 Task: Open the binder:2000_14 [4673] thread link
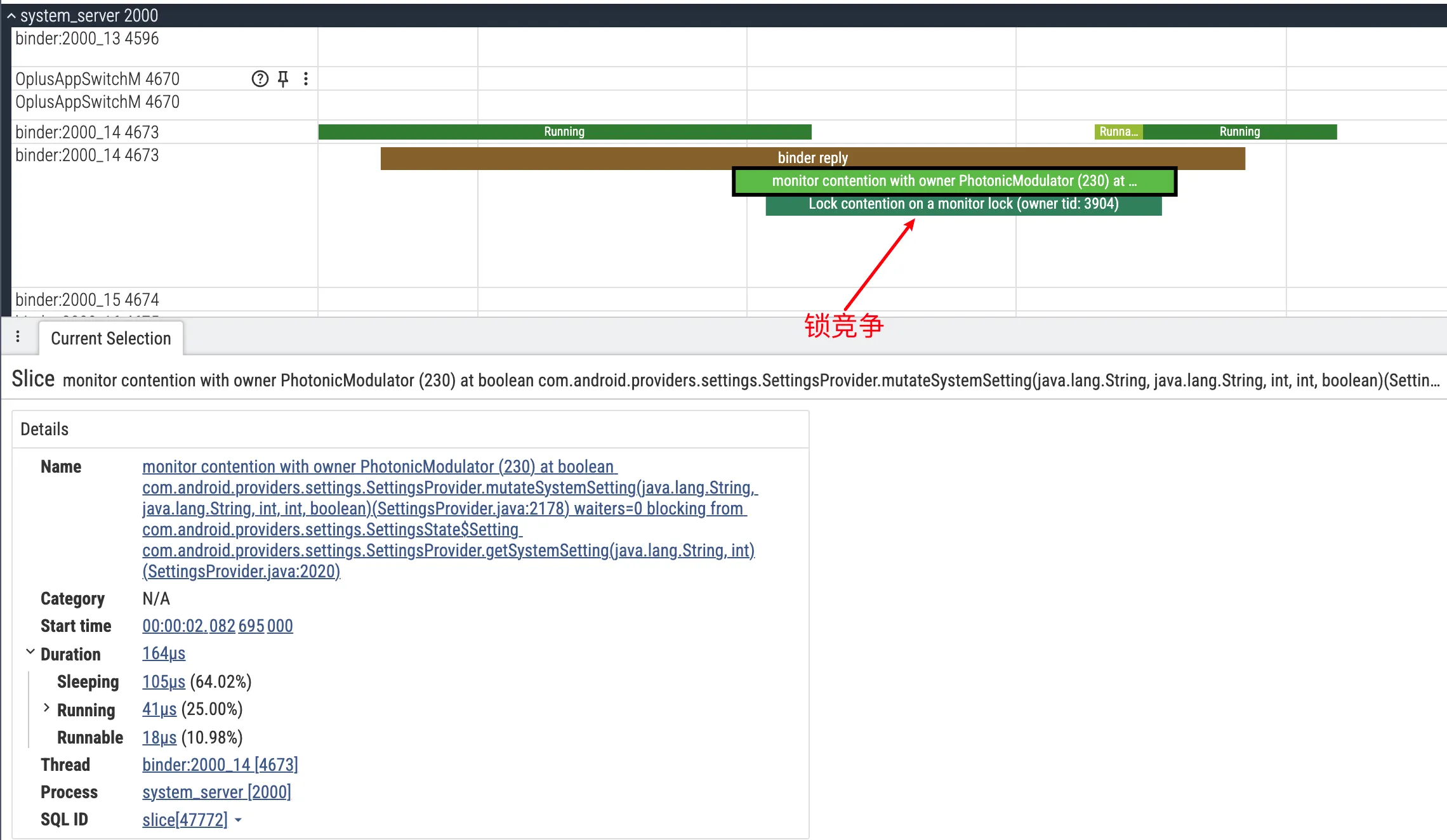pyautogui.click(x=220, y=765)
